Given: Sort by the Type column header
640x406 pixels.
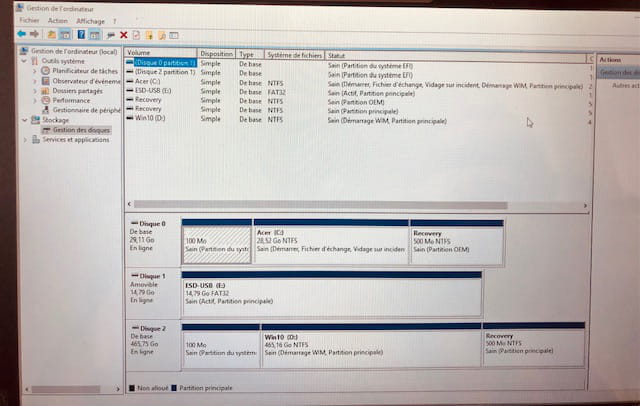Looking at the screenshot, I should [250, 54].
